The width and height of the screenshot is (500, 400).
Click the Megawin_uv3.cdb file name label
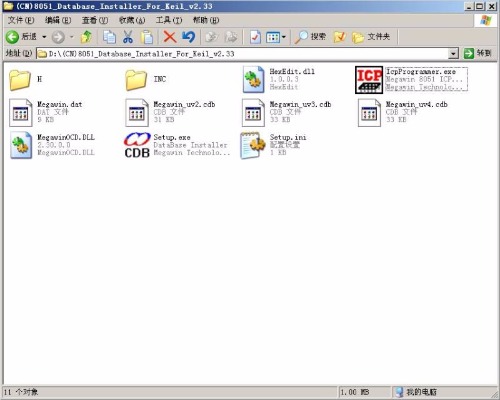click(x=300, y=104)
